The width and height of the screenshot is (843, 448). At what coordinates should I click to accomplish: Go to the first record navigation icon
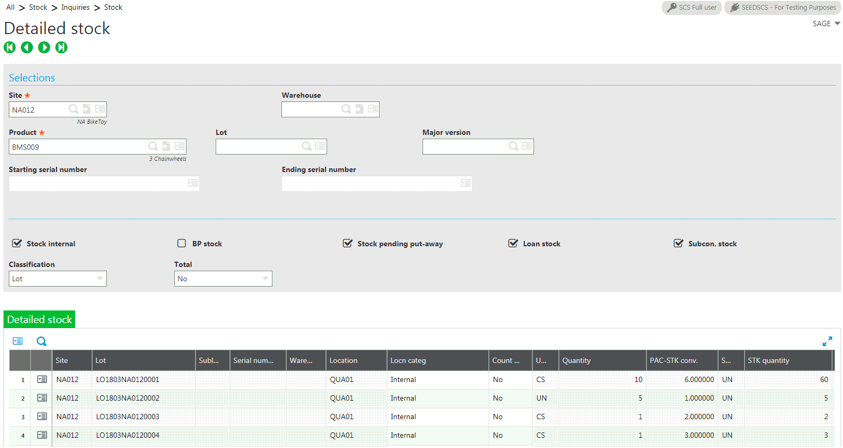tap(10, 47)
